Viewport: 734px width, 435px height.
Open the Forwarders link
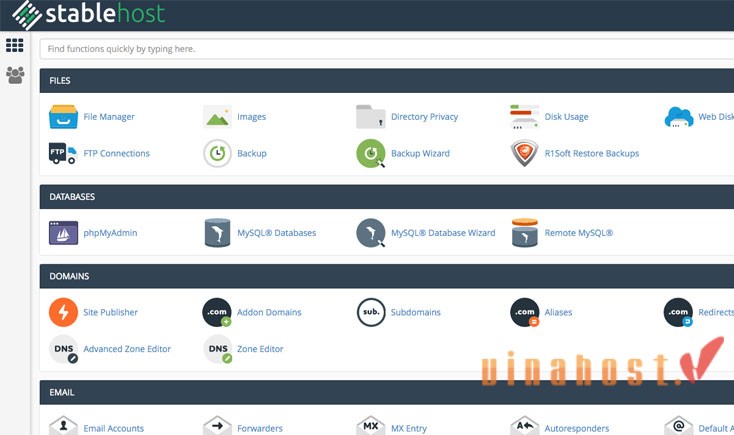click(260, 428)
